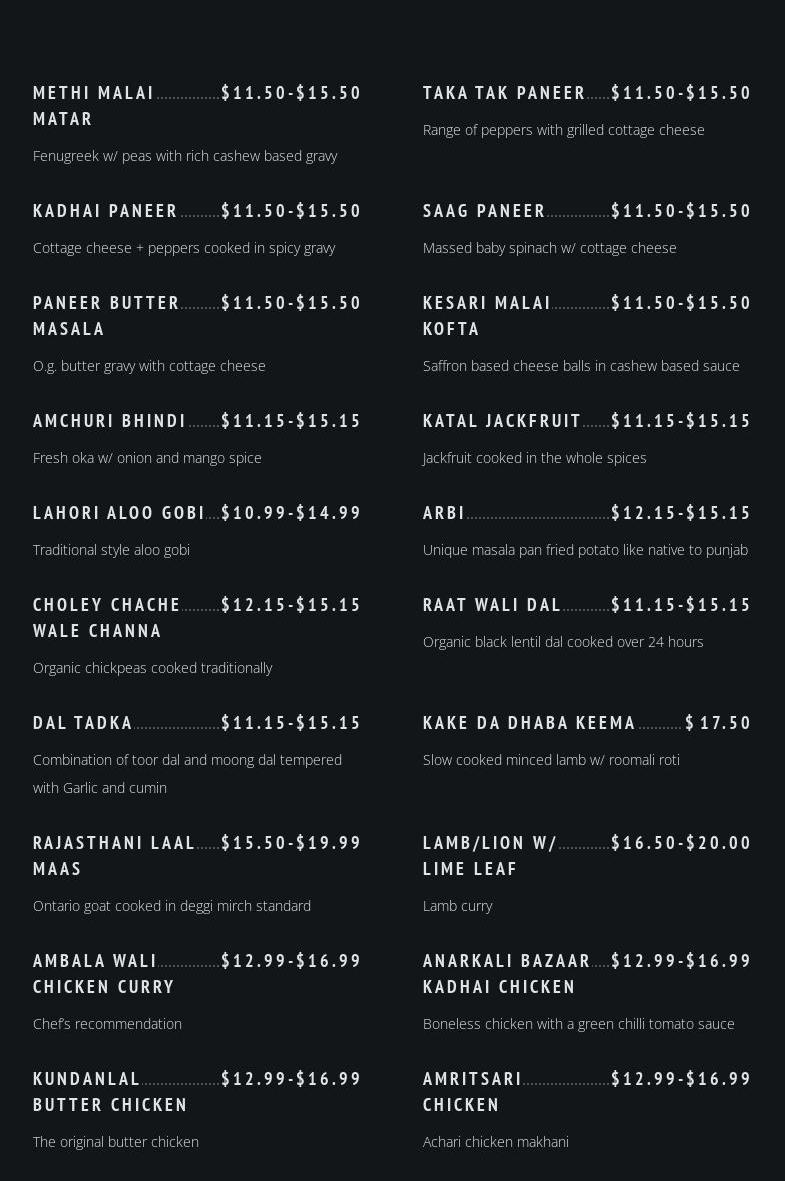Click the Anarkali Bazaar Kadhai Chicken heading
The image size is (785, 1181).
pos(506,974)
